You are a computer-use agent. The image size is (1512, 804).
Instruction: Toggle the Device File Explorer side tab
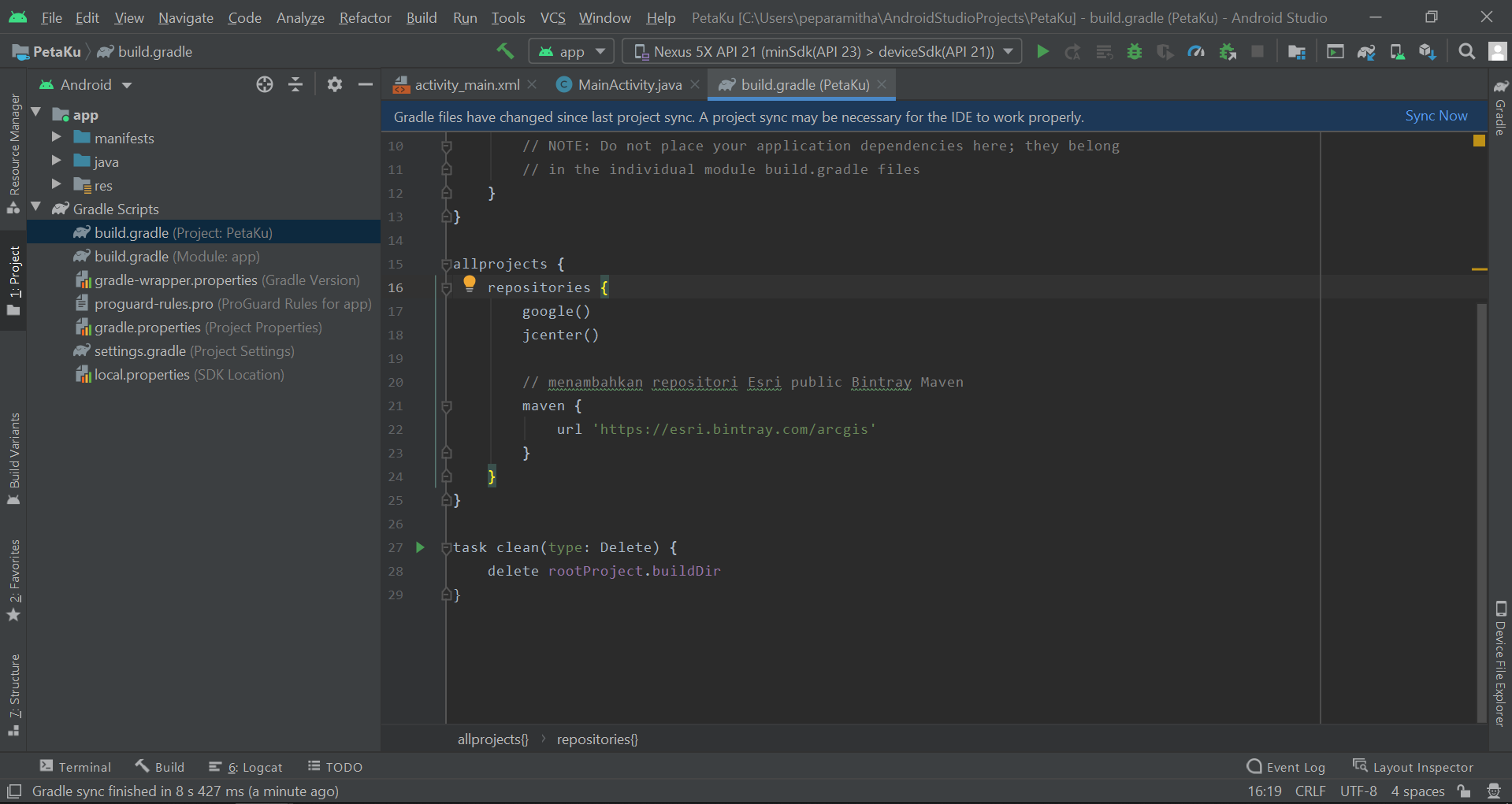click(x=1500, y=664)
